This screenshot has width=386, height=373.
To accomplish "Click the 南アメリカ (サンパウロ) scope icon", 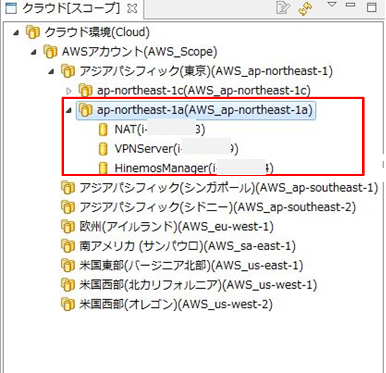I will click(x=67, y=246).
